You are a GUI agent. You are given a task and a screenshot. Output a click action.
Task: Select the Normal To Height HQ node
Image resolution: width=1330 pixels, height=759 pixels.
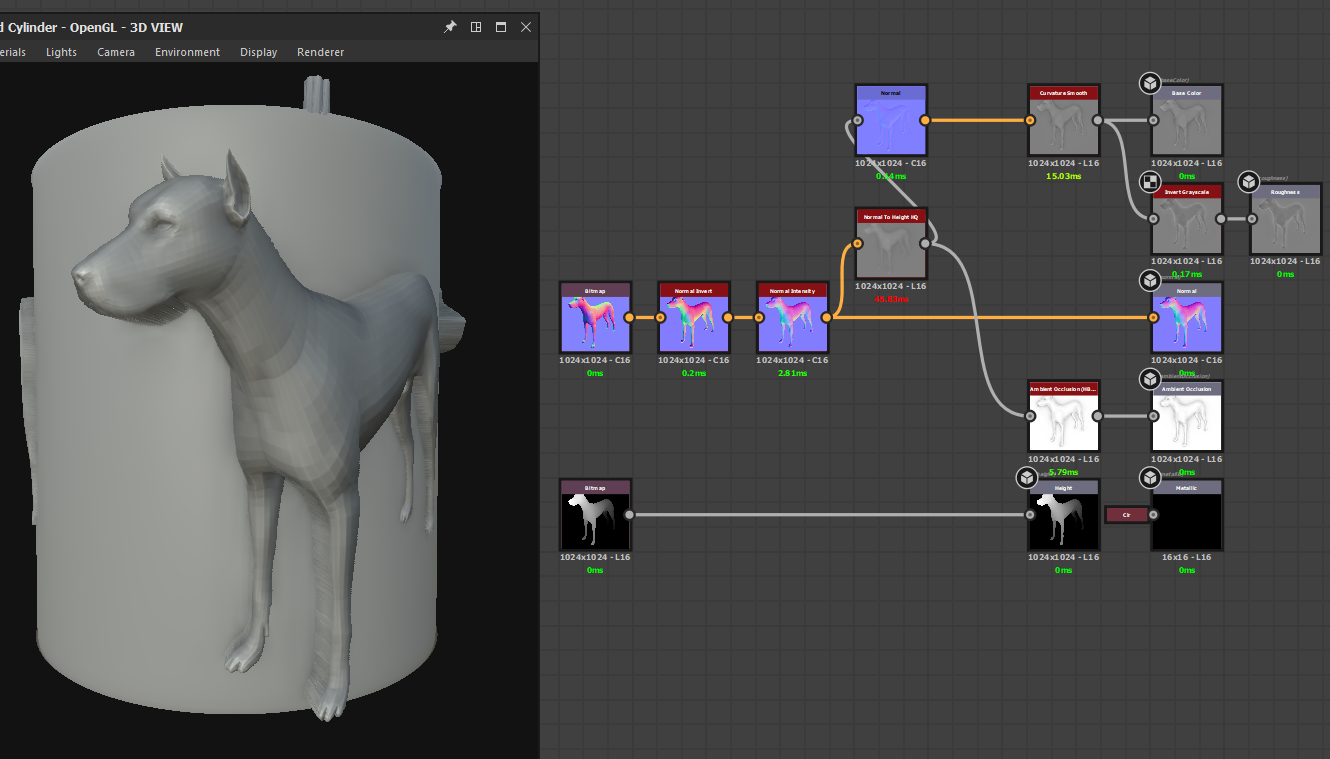[891, 250]
